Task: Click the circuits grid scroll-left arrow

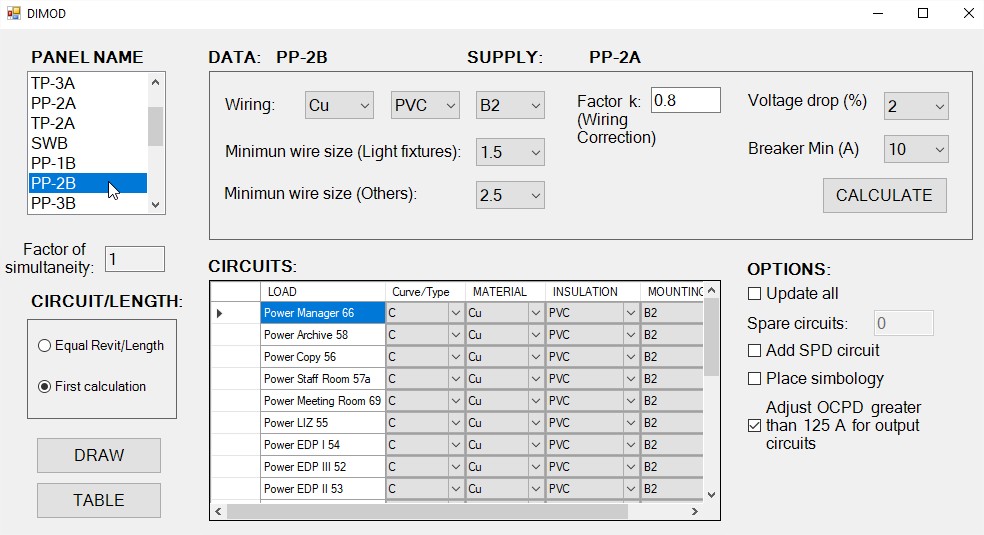Action: pyautogui.click(x=219, y=511)
